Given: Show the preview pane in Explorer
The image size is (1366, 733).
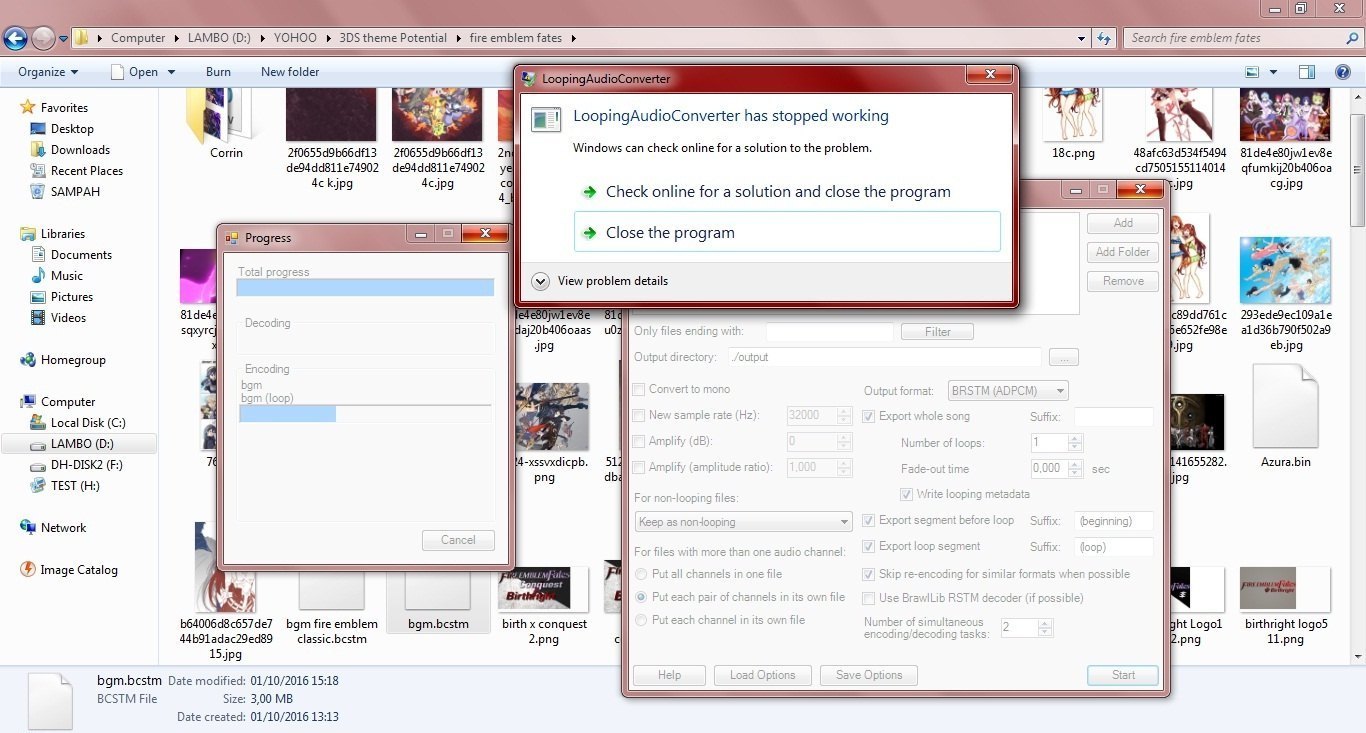Looking at the screenshot, I should [x=1306, y=72].
